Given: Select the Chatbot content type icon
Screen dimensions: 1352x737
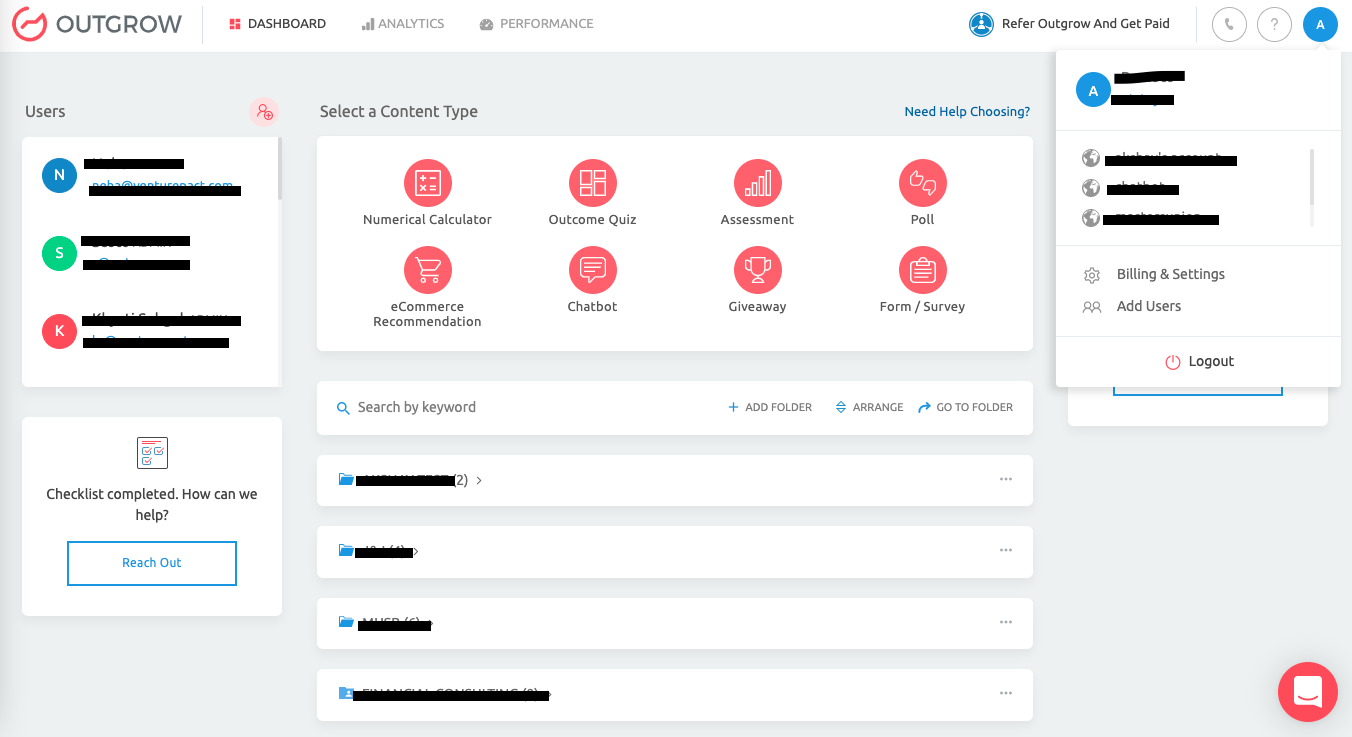Looking at the screenshot, I should pyautogui.click(x=593, y=270).
